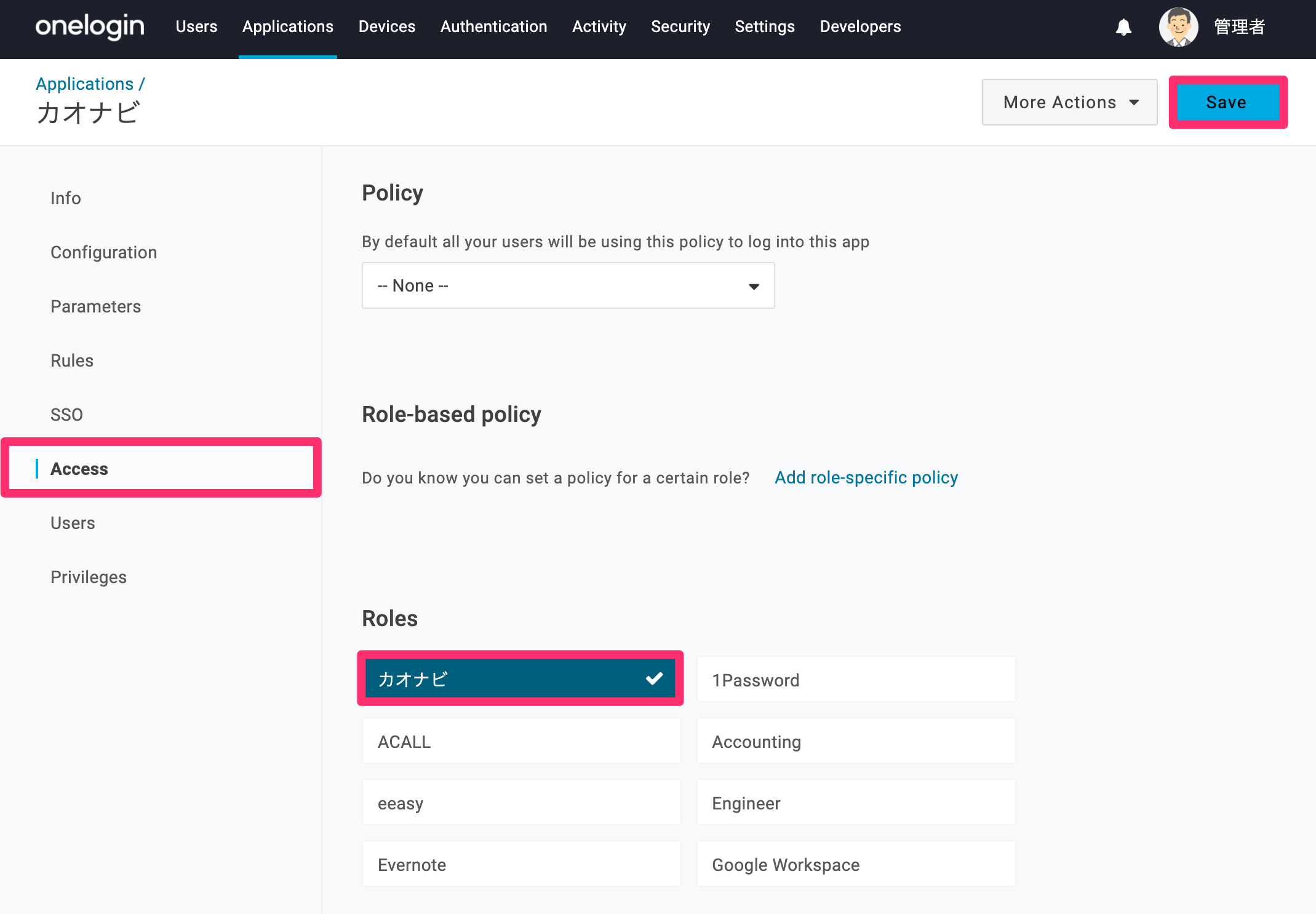Open the Policy dropdown showing None
This screenshot has width=1316, height=914.
[x=568, y=285]
